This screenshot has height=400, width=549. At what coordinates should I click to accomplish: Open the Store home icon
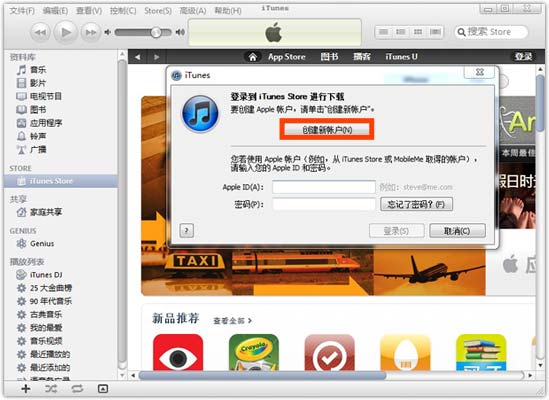pyautogui.click(x=252, y=57)
